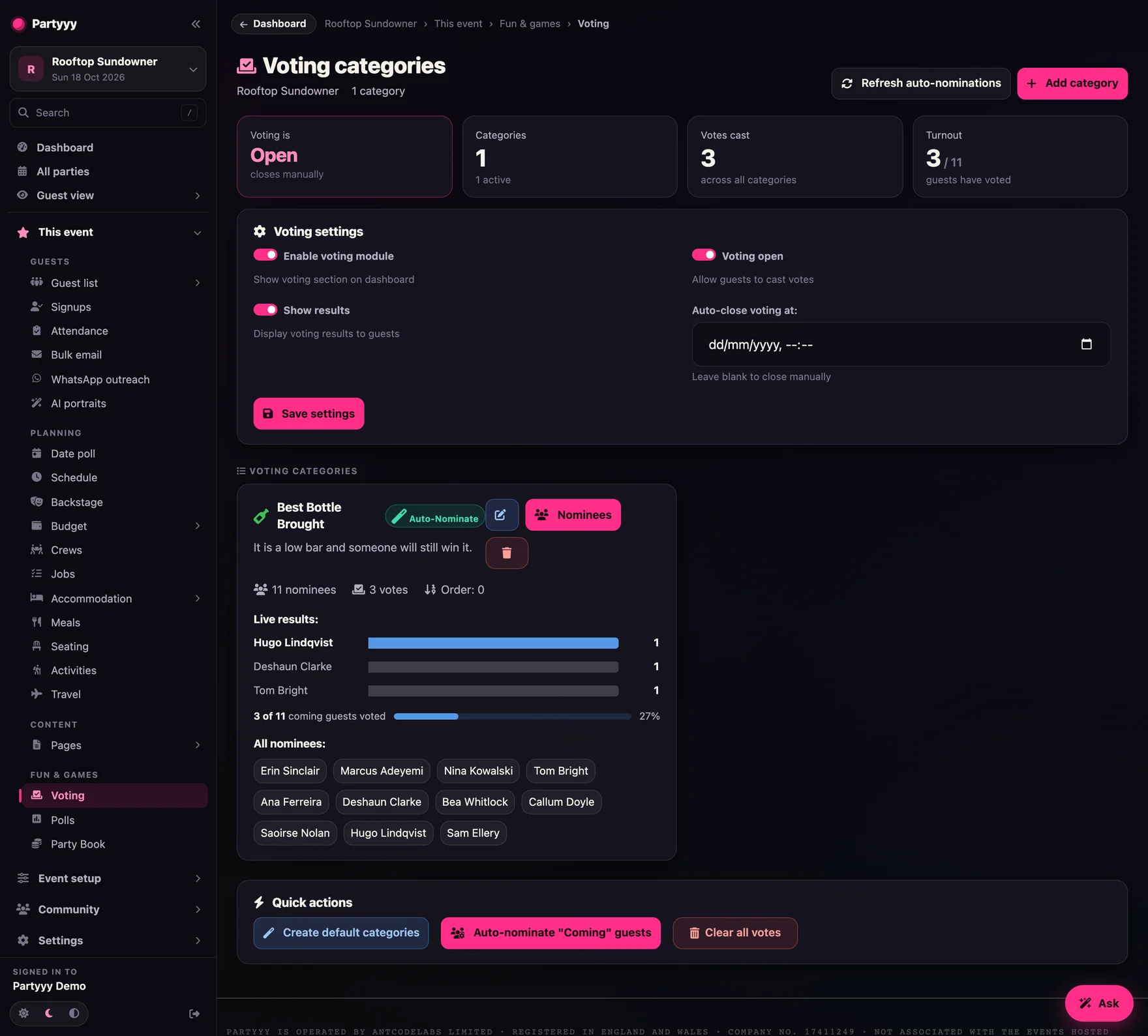
Task: Focus the sidebar Search field
Action: [x=108, y=113]
